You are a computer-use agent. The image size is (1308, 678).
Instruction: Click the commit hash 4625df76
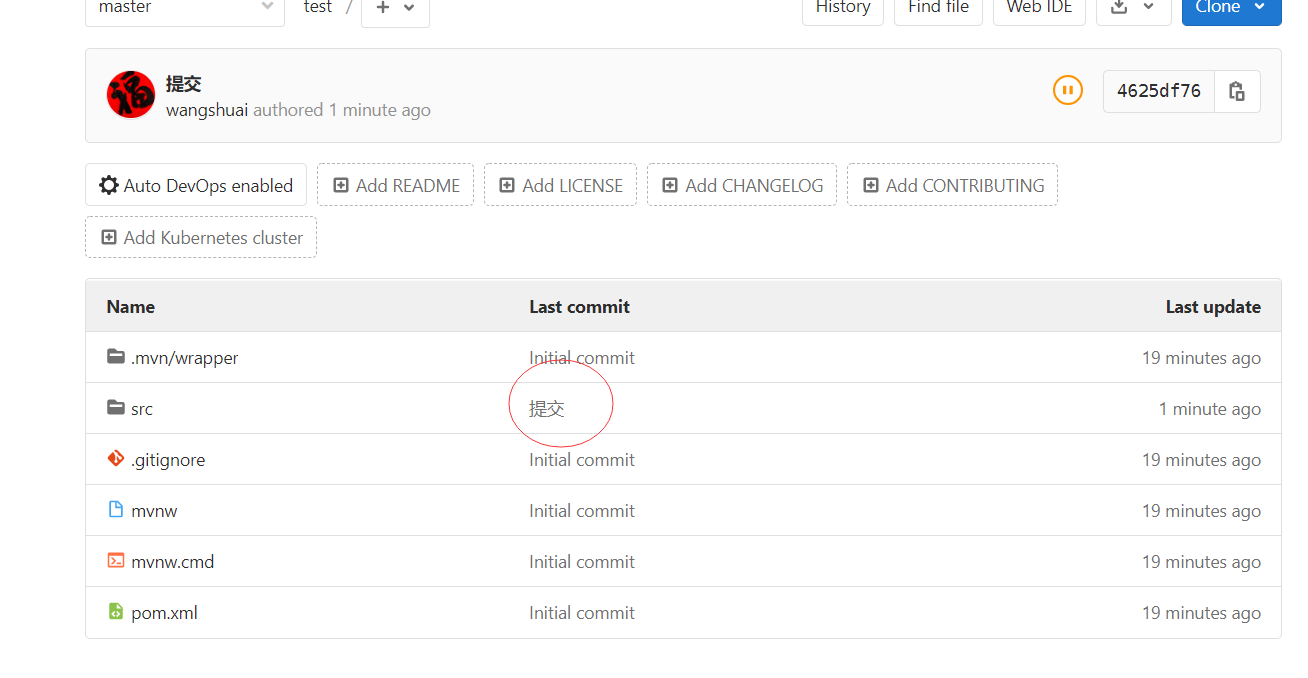tap(1159, 91)
